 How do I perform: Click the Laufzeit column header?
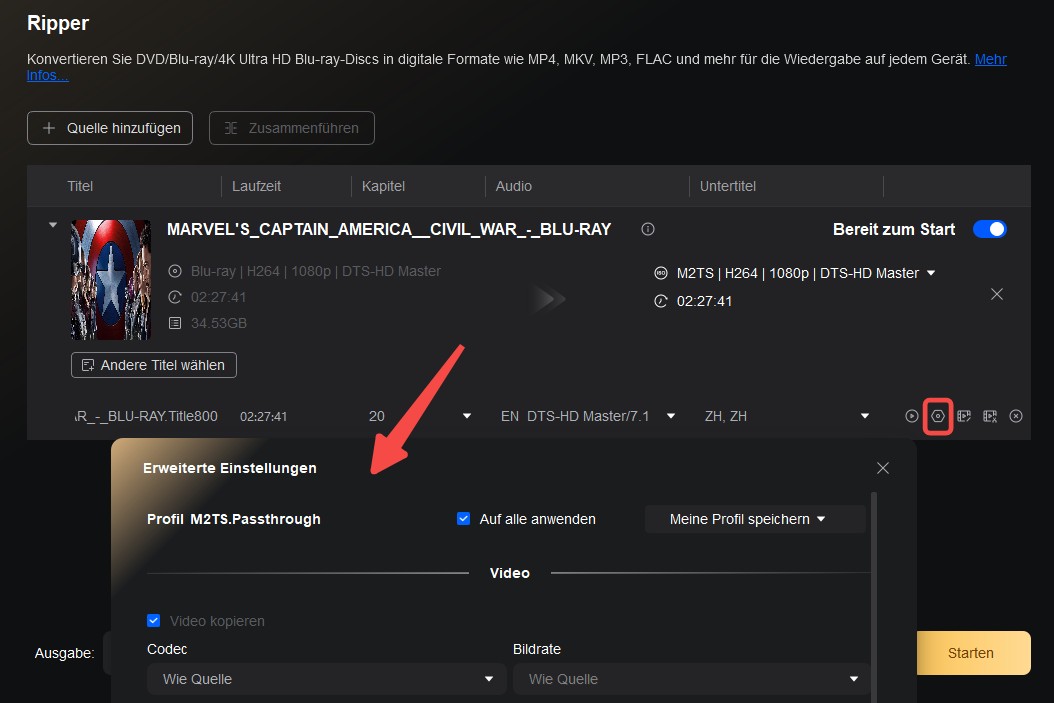tap(256, 186)
